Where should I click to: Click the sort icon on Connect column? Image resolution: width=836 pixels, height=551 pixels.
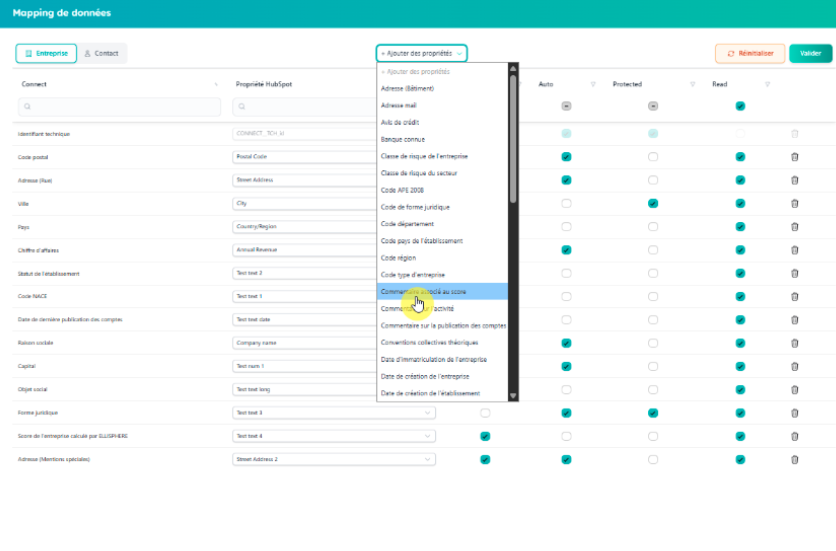pos(216,84)
